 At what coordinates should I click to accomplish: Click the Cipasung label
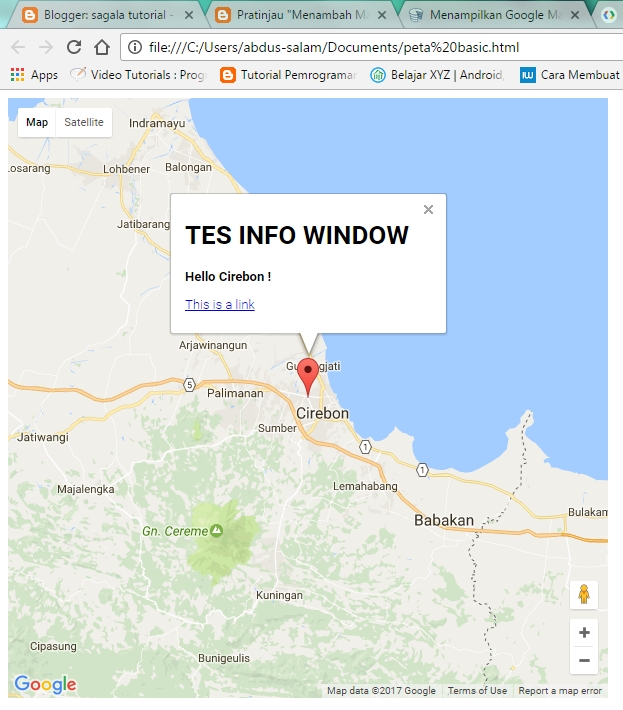tap(53, 646)
